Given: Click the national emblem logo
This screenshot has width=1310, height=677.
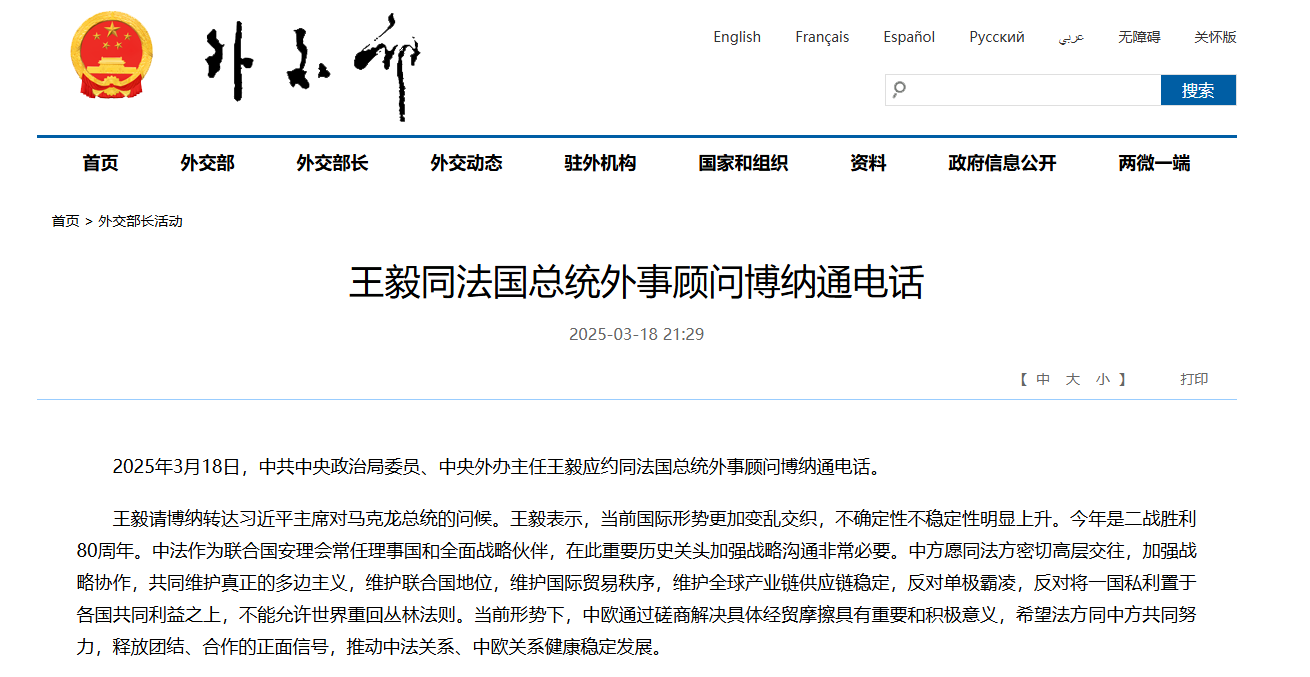Looking at the screenshot, I should pos(112,57).
